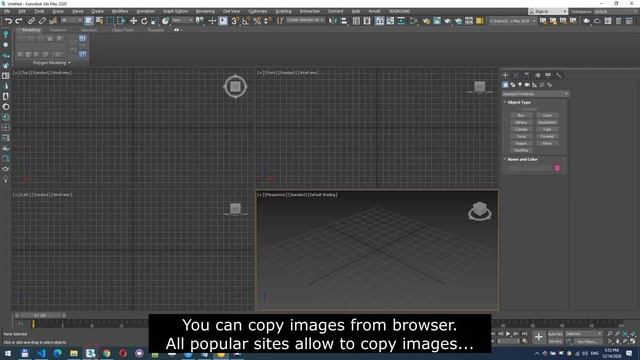Viewport: 640px width, 360px height.
Task: Choose the Select Object tool
Action: point(89,21)
